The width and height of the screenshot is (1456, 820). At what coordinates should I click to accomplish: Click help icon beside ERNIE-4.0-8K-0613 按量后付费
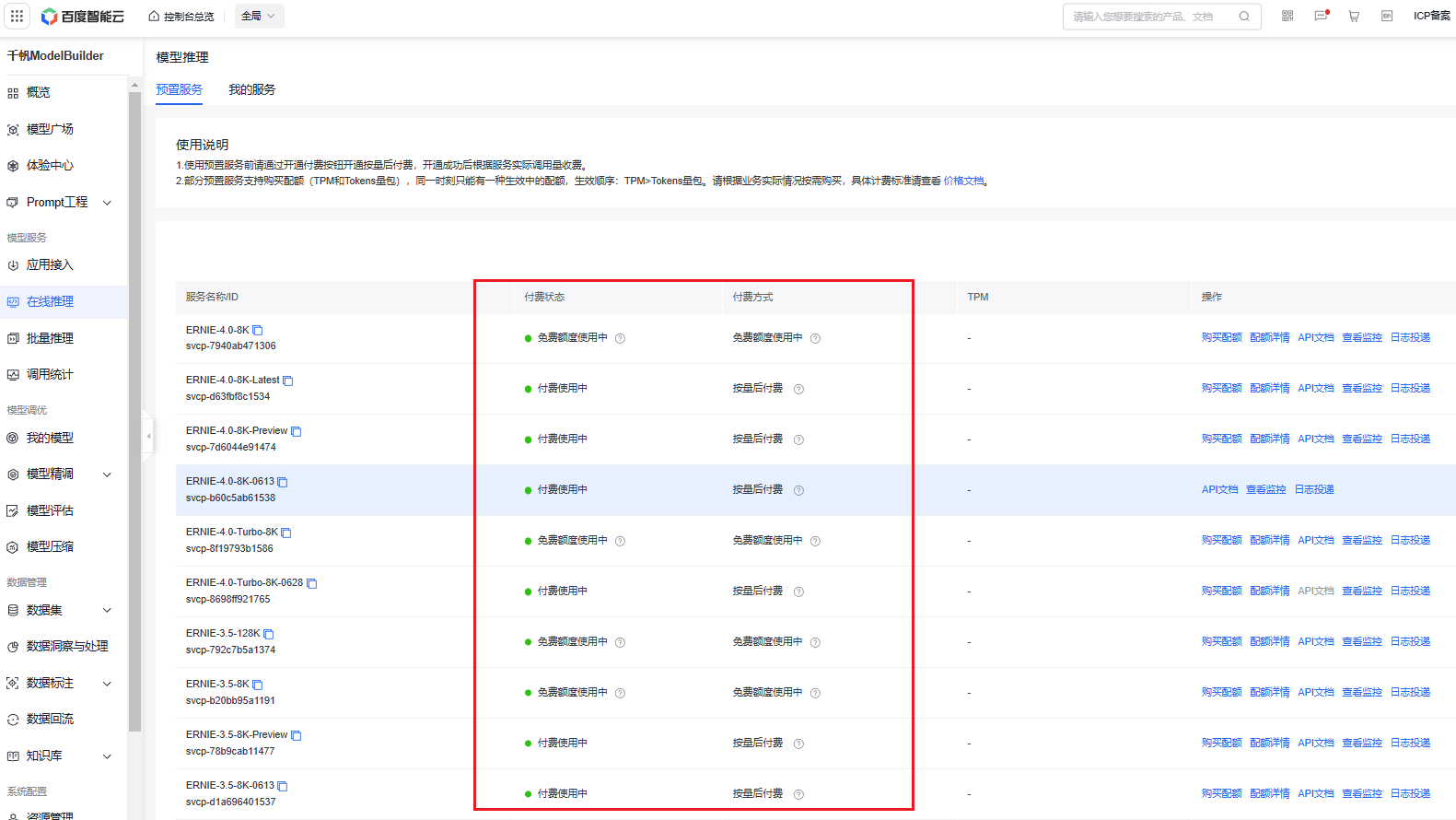799,490
